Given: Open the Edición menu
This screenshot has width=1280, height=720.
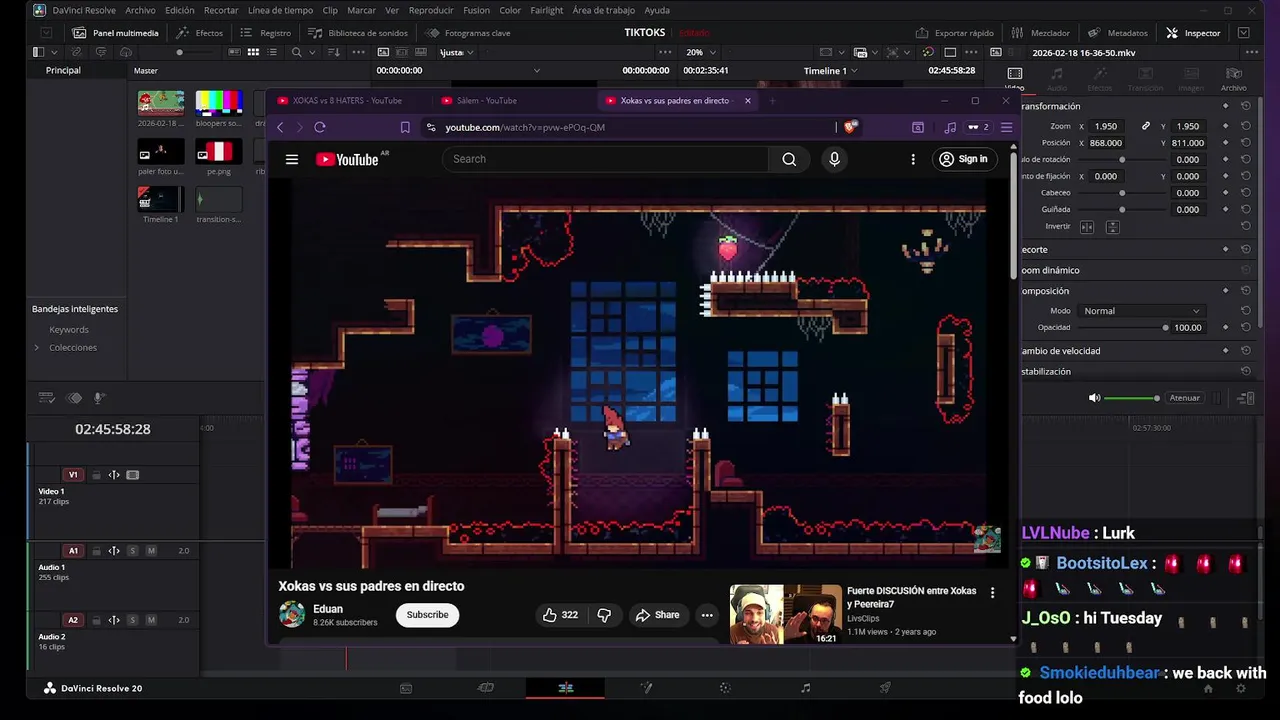Looking at the screenshot, I should click(x=180, y=10).
